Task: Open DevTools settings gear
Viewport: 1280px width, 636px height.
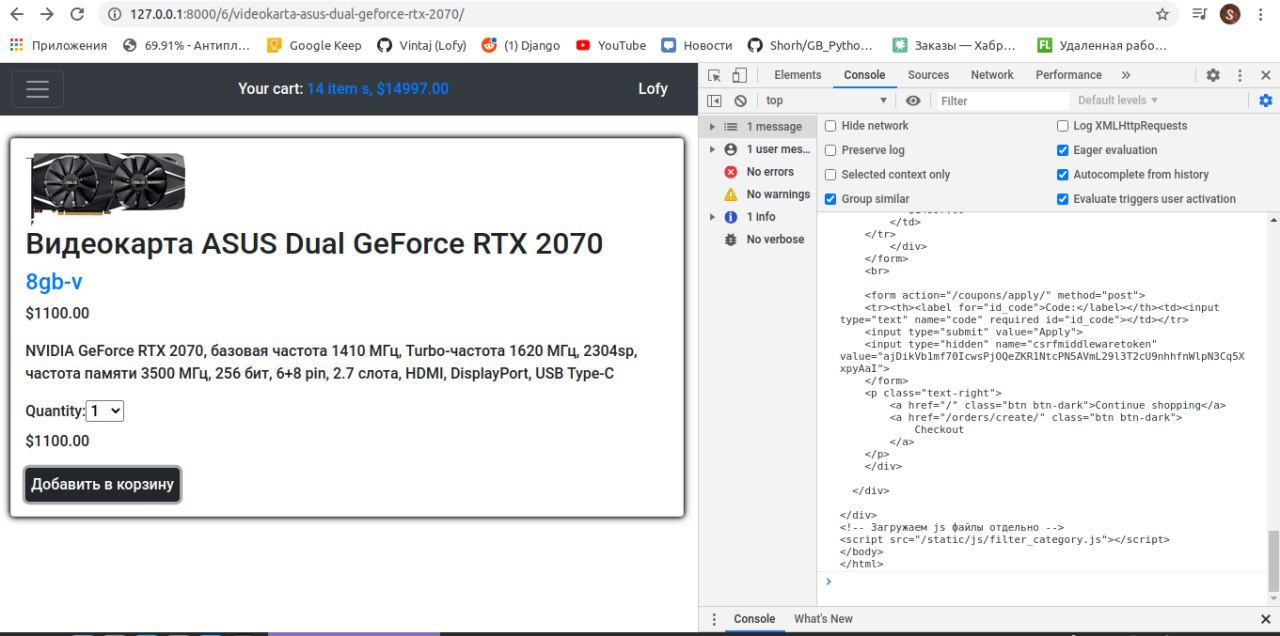Action: pos(1213,75)
